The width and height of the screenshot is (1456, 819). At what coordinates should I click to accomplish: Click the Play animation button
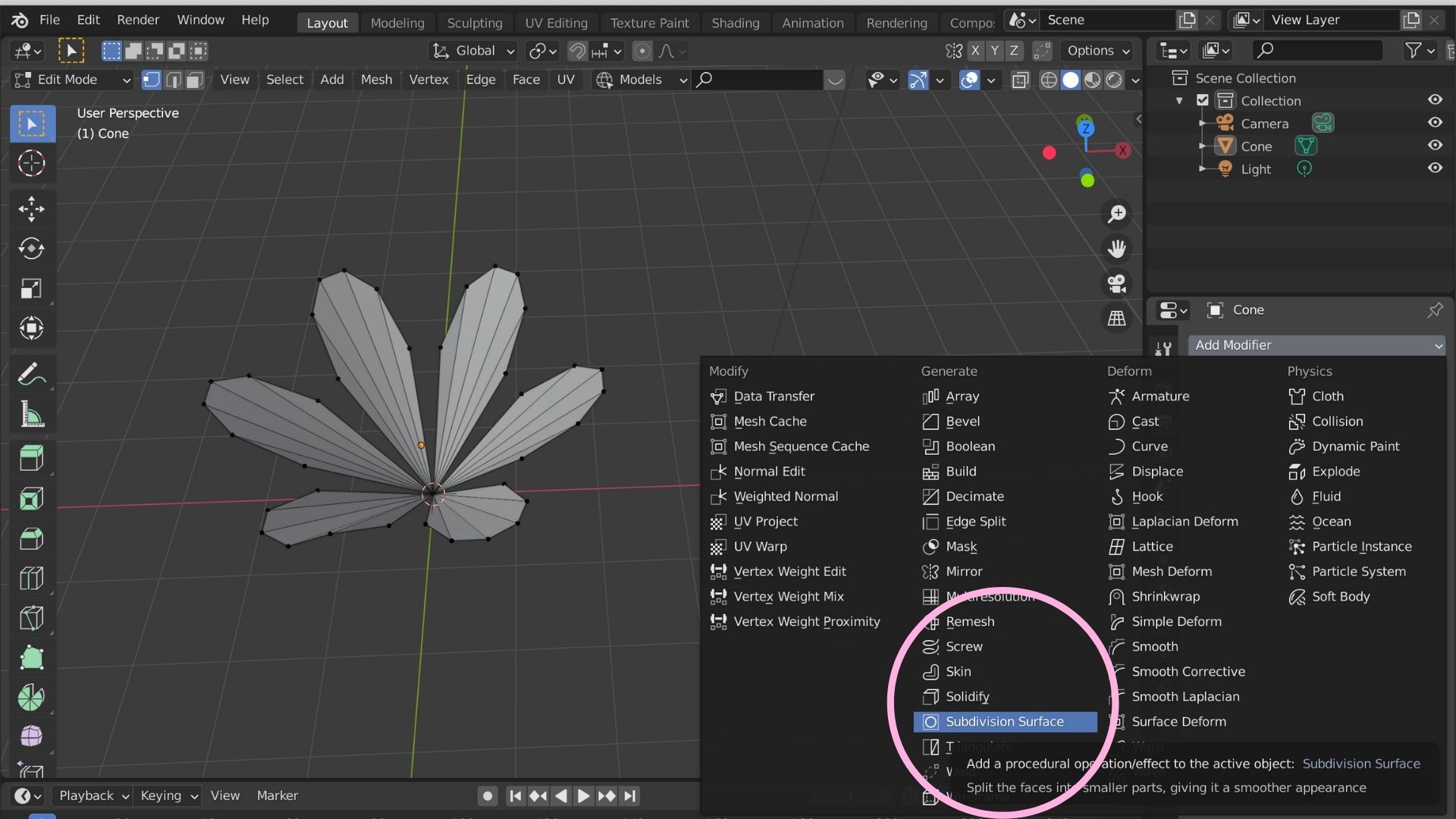[582, 795]
